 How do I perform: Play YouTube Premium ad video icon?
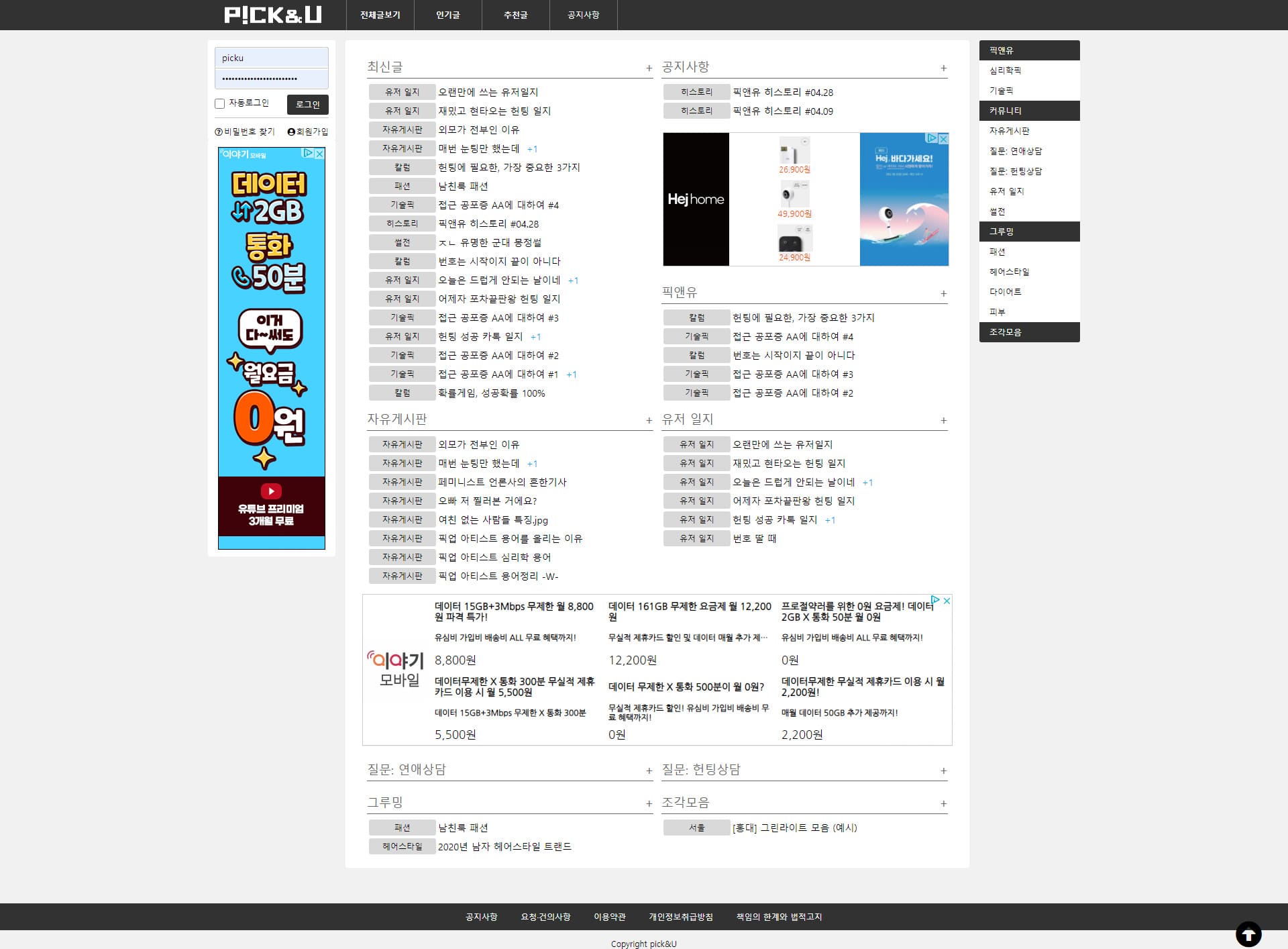point(271,491)
